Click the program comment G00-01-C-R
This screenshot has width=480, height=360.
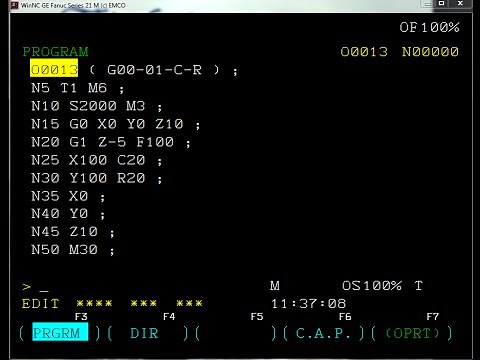(154, 70)
